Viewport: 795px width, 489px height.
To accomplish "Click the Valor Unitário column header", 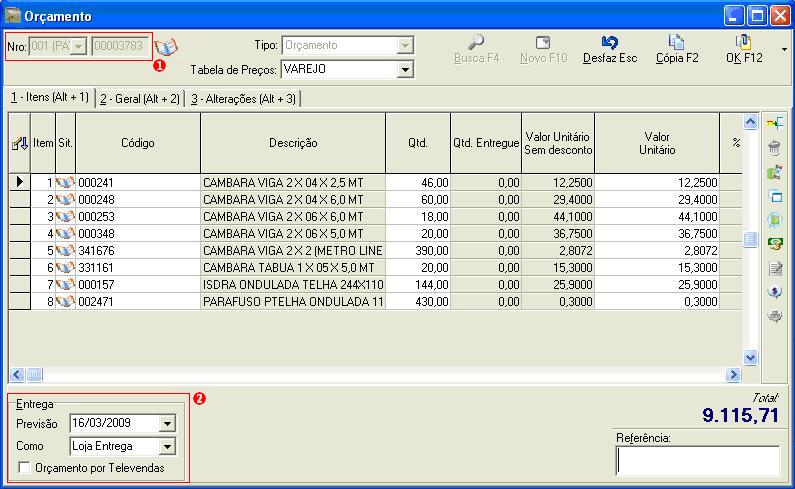I will pyautogui.click(x=657, y=144).
